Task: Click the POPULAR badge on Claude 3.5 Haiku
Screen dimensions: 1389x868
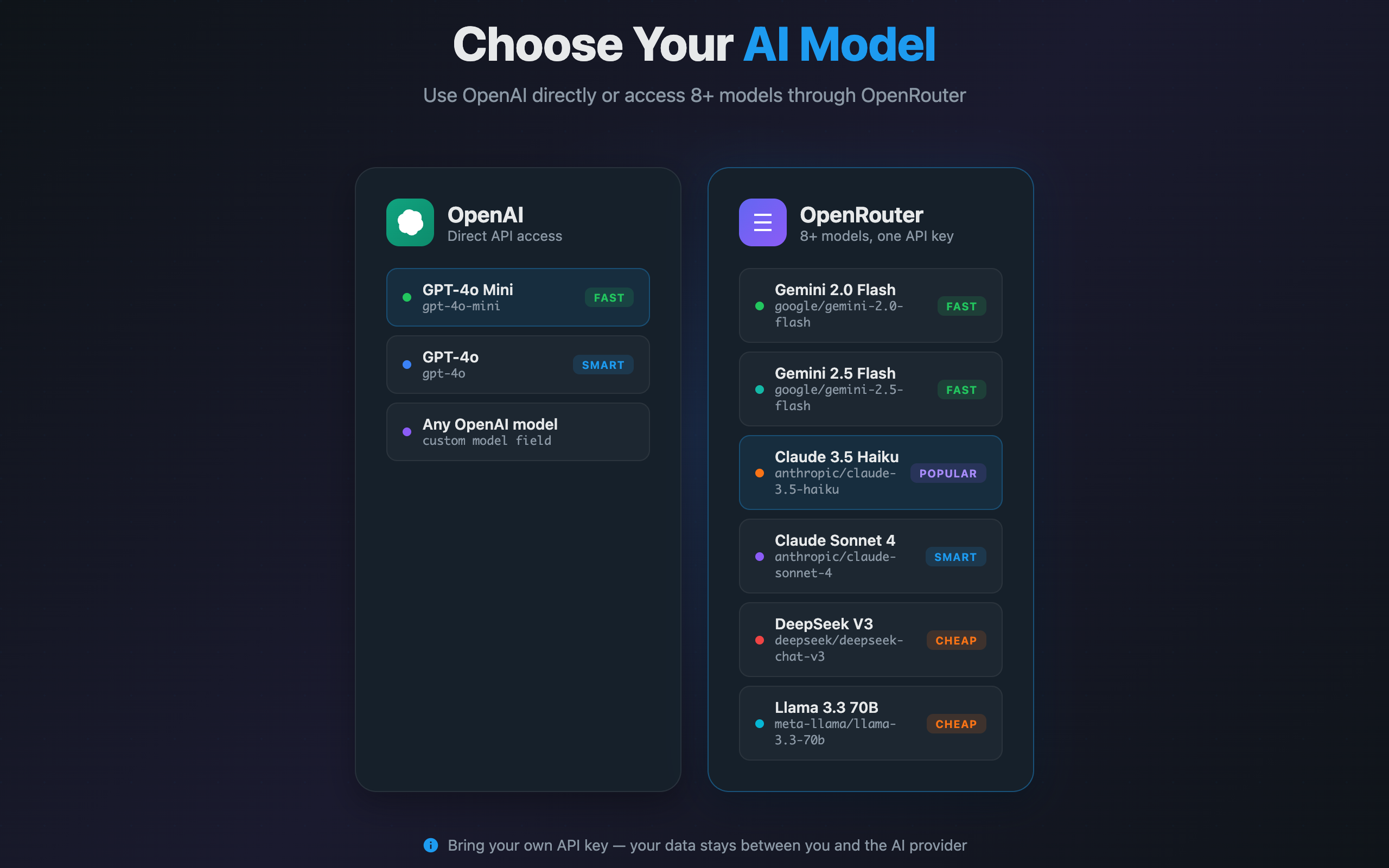Action: [x=948, y=473]
